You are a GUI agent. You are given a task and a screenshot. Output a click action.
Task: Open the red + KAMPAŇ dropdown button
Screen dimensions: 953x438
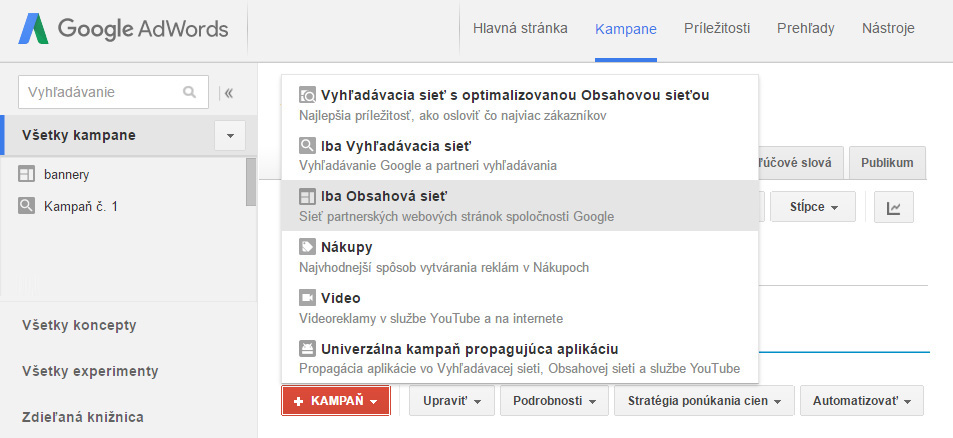(335, 401)
